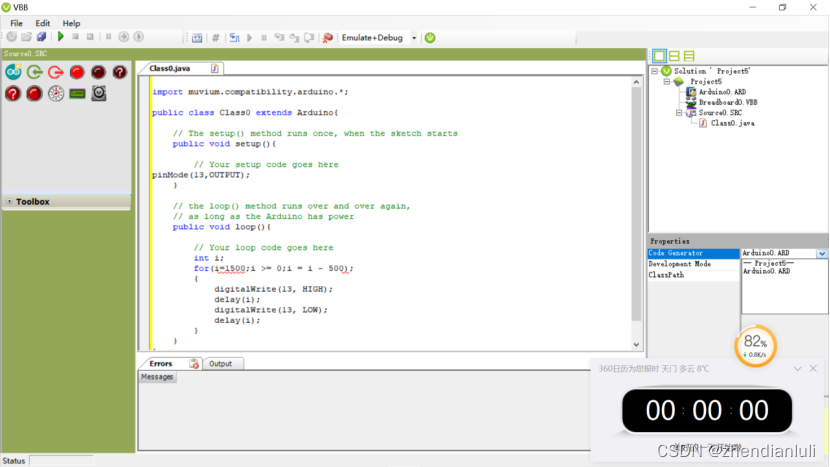This screenshot has width=830, height=467.
Task: Select the Code Generator property row
Action: pyautogui.click(x=693, y=253)
